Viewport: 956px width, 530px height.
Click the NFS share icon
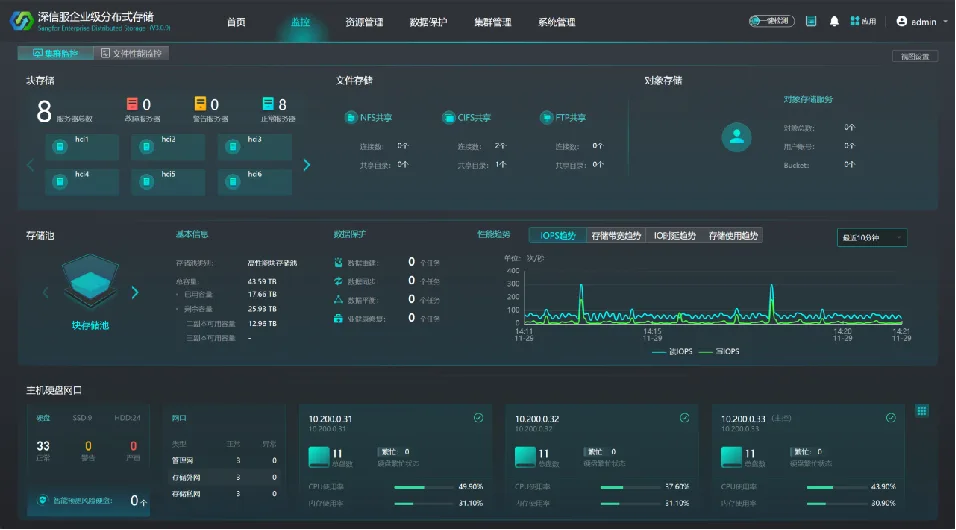pos(351,117)
